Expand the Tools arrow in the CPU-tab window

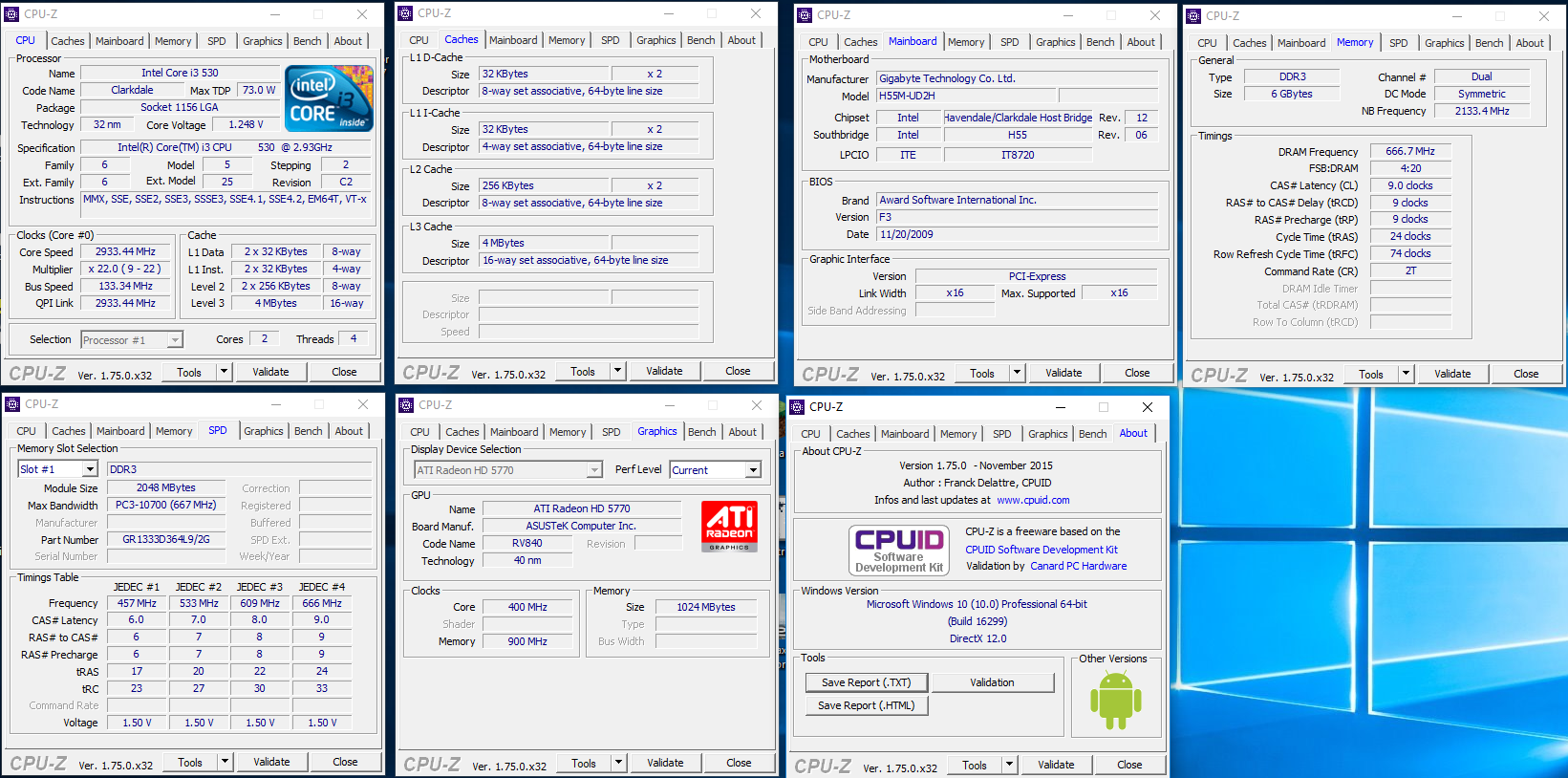click(x=225, y=372)
